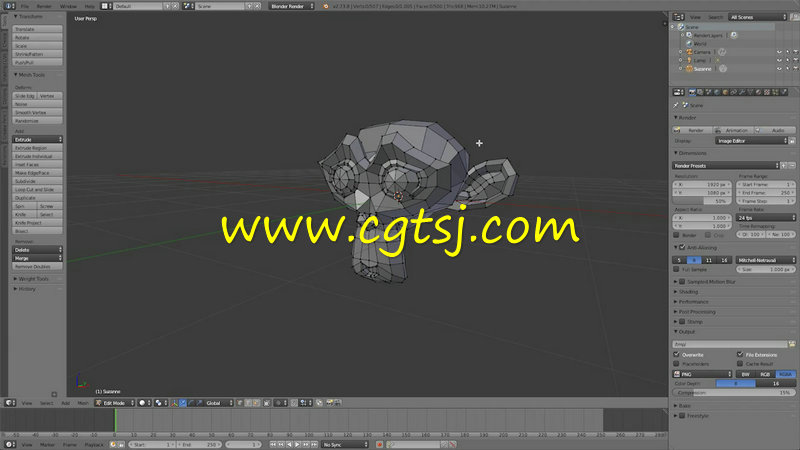Open the Delete dropdown menu
This screenshot has width=800, height=450.
tap(37, 250)
